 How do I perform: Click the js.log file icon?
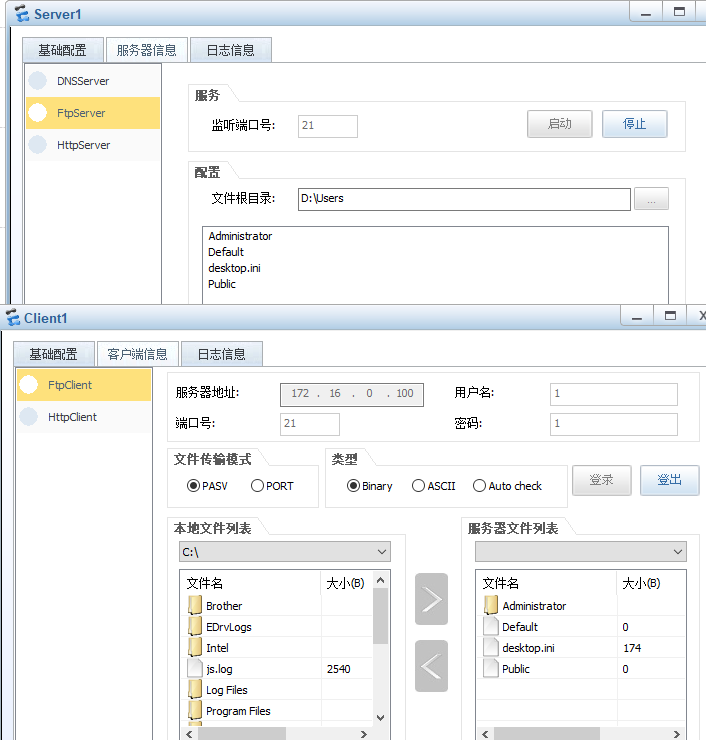point(194,669)
